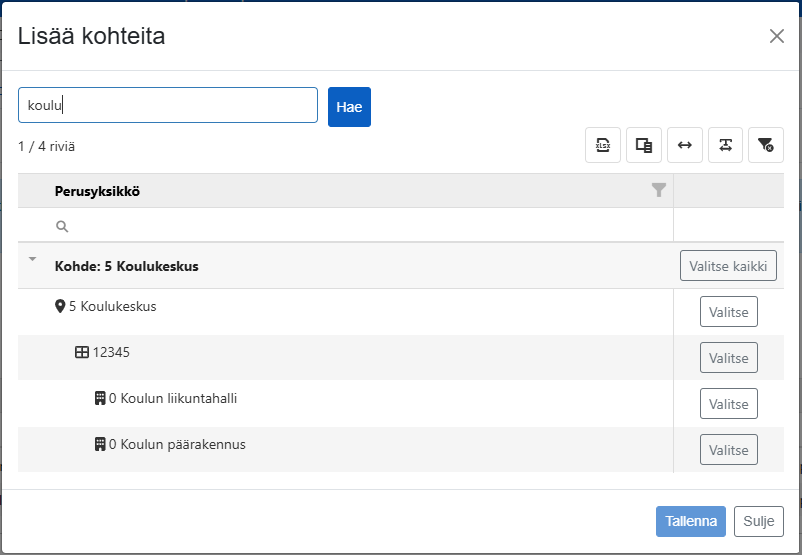Open the Perusyksikkö column filter funnel
Image resolution: width=802 pixels, height=555 pixels.
pos(659,190)
